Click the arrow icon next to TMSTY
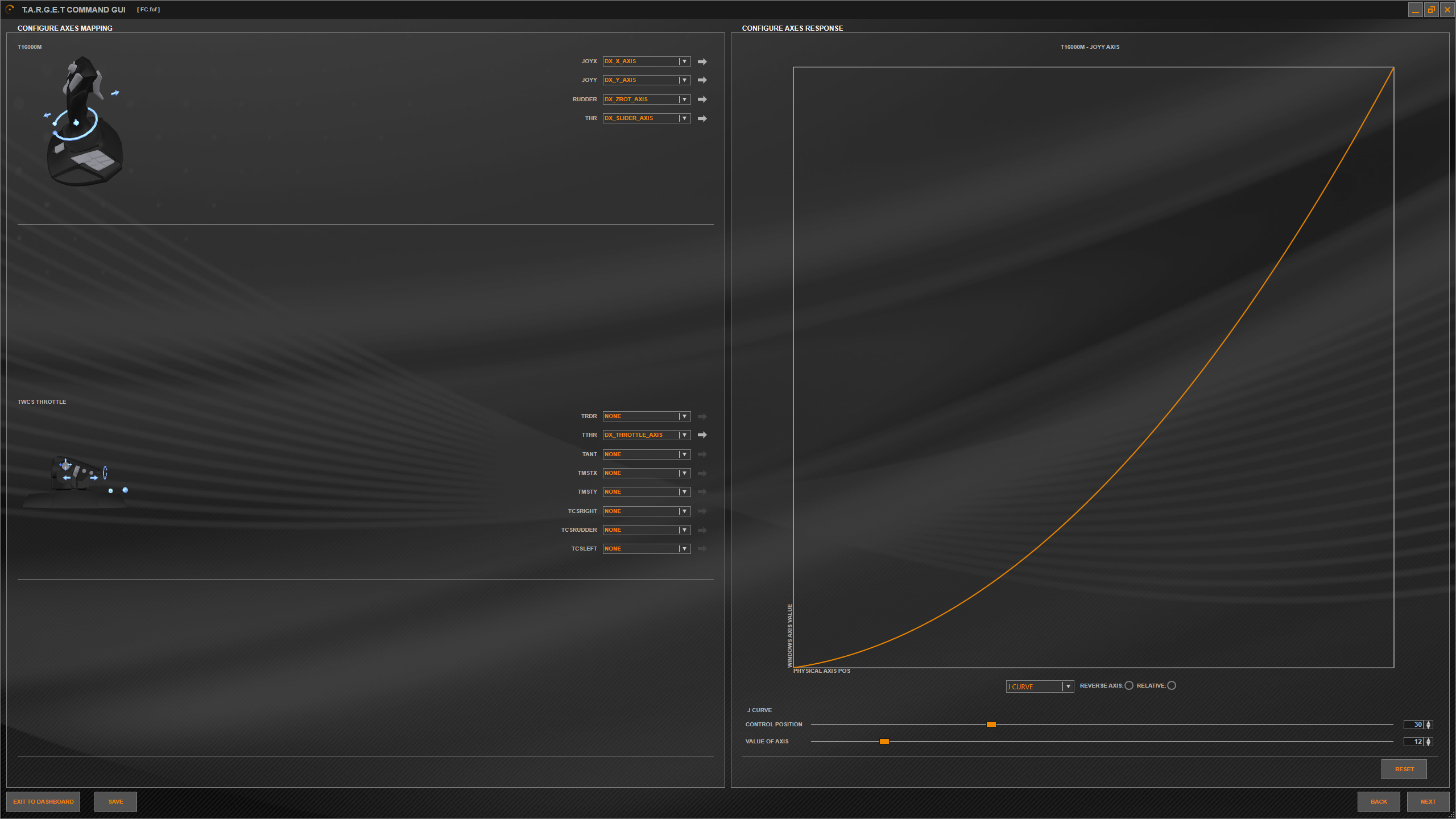 pos(702,492)
